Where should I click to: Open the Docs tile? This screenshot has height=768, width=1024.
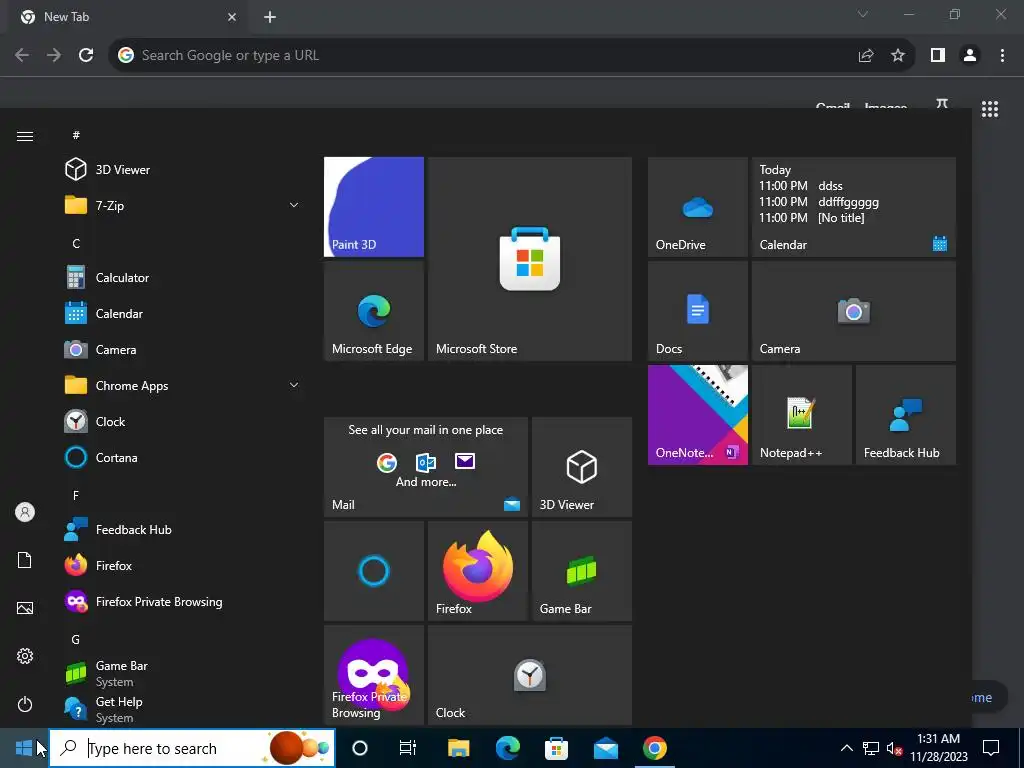[x=697, y=311]
